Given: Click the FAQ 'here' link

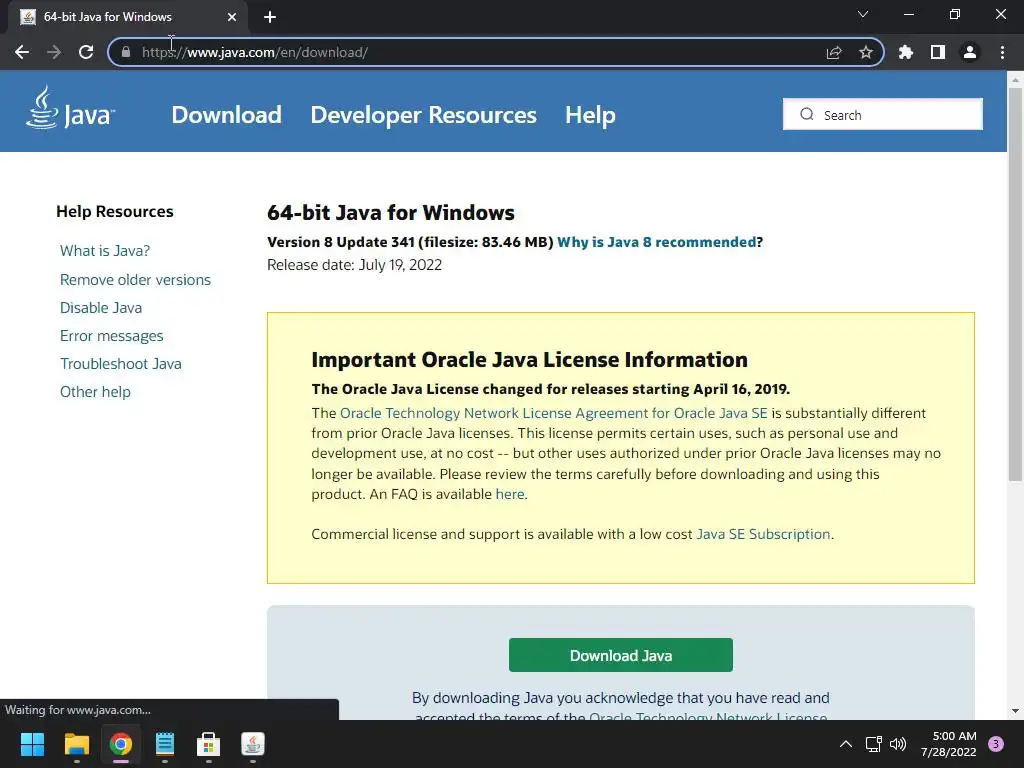Looking at the screenshot, I should point(510,494).
